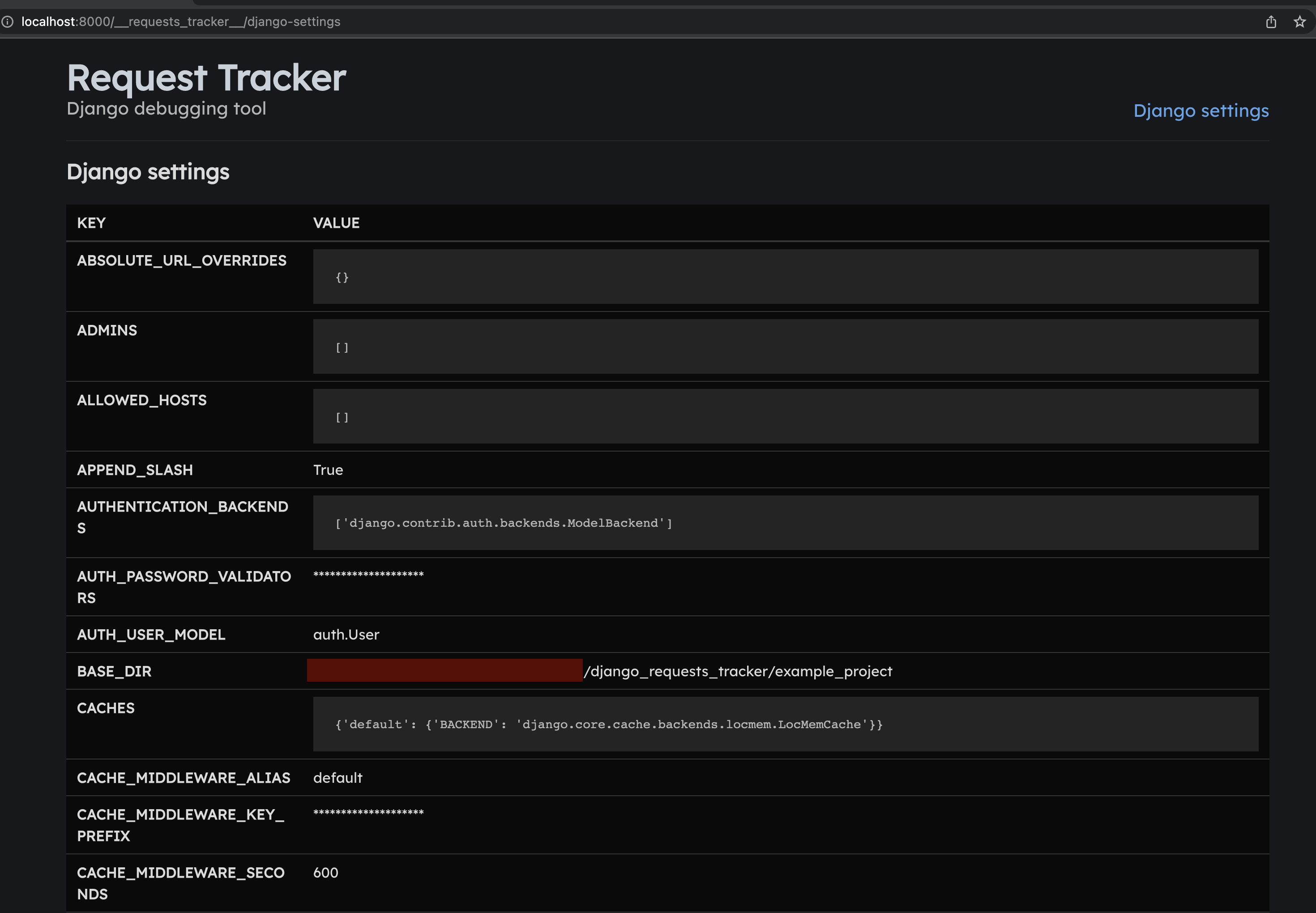
Task: Open the Django settings navigation link
Action: 1201,111
